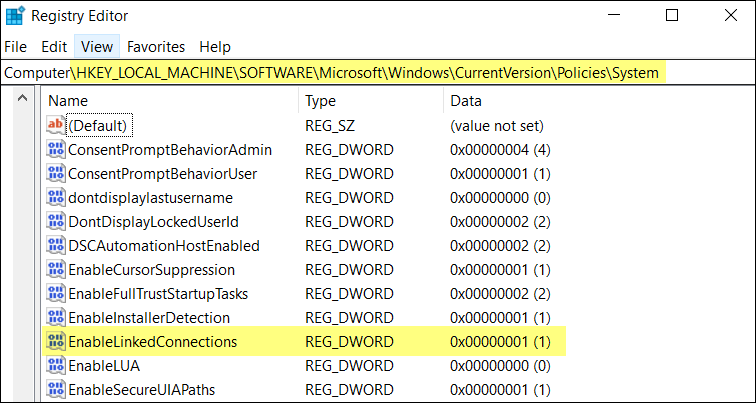Select the ConsentPromptBehaviorAdmin value name
The width and height of the screenshot is (756, 403).
[170, 150]
